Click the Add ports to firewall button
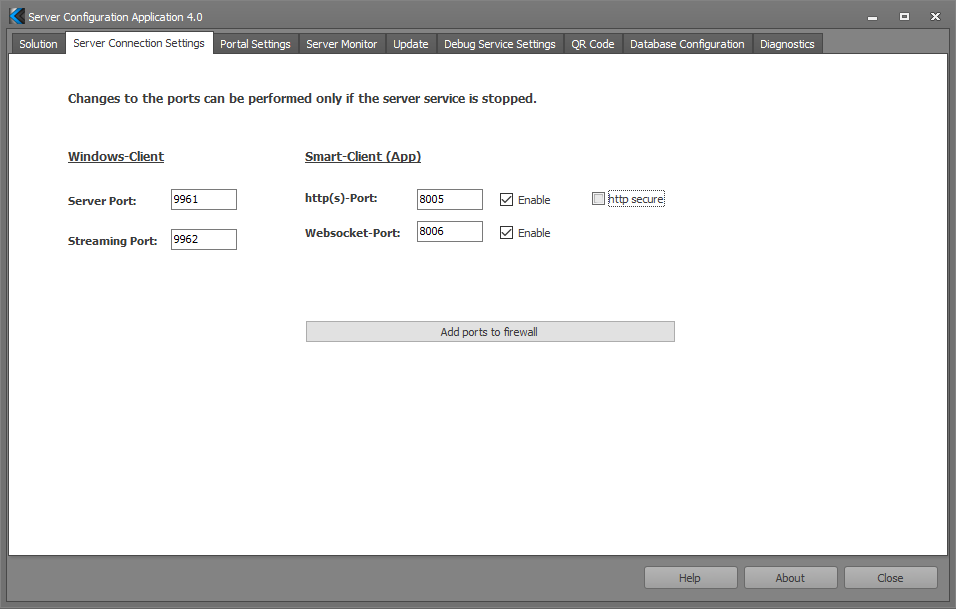This screenshot has height=609, width=956. click(x=490, y=332)
